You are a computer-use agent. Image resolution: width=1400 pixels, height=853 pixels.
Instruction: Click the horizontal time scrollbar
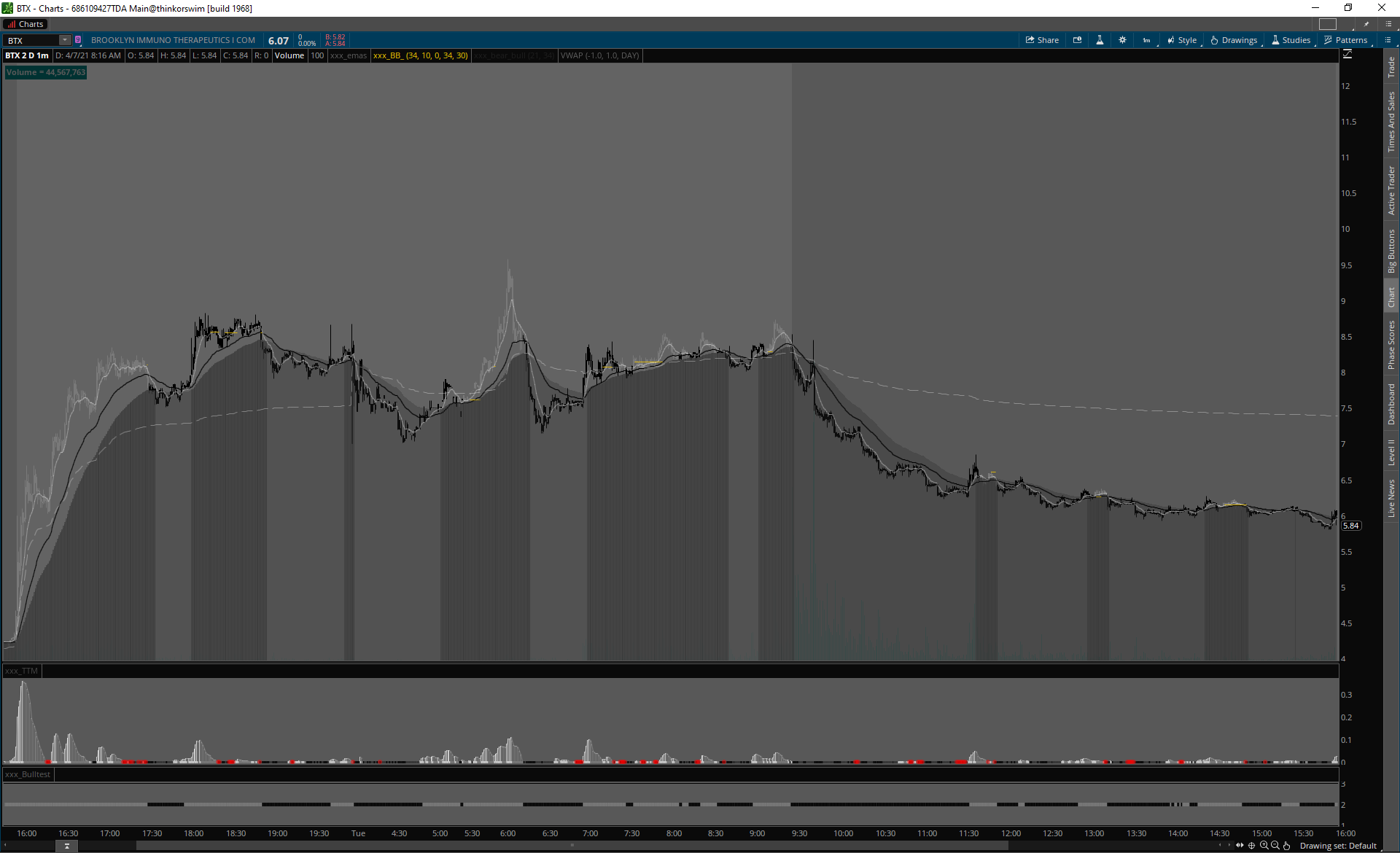click(x=572, y=846)
